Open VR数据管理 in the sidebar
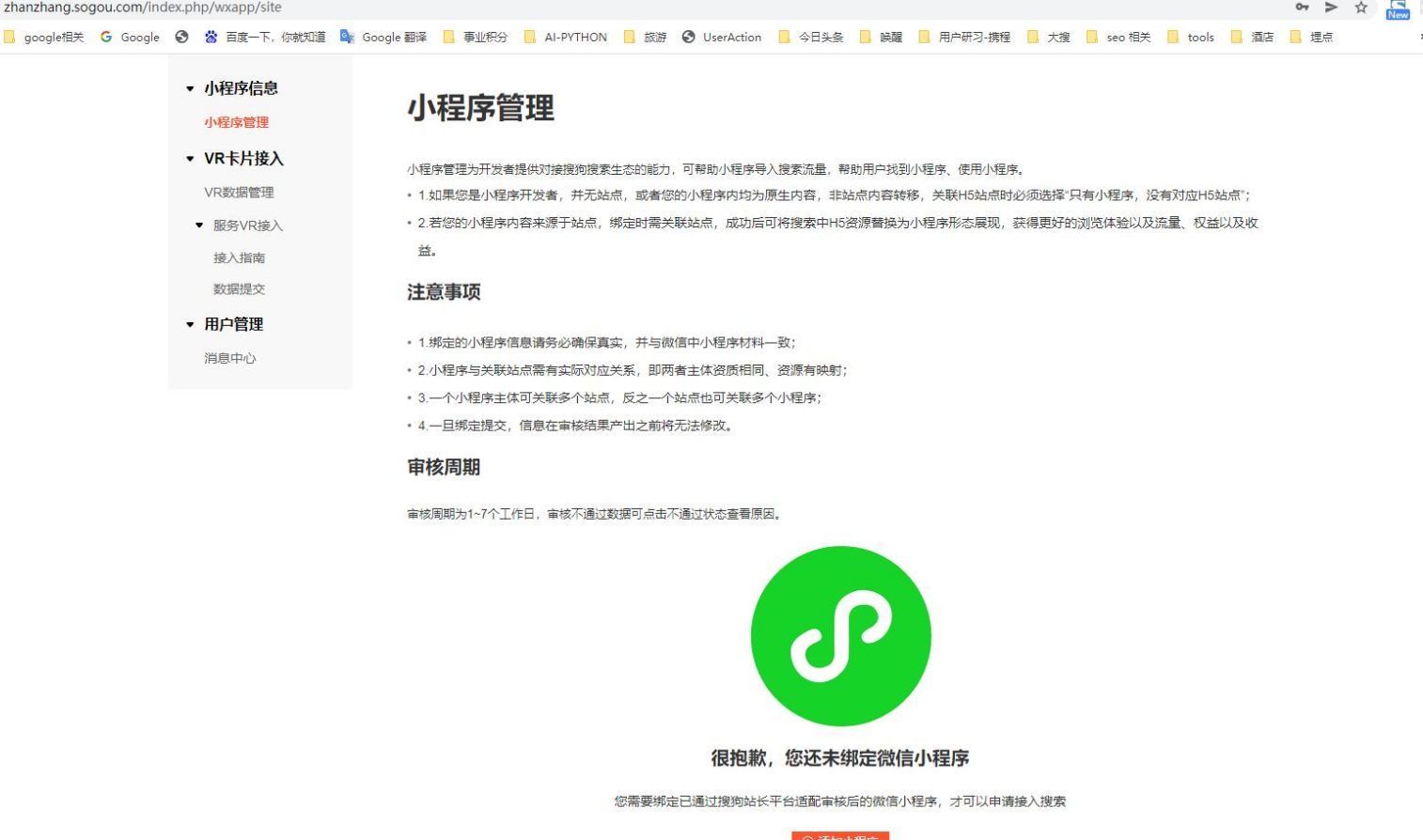Viewport: 1423px width, 840px height. pyautogui.click(x=239, y=193)
